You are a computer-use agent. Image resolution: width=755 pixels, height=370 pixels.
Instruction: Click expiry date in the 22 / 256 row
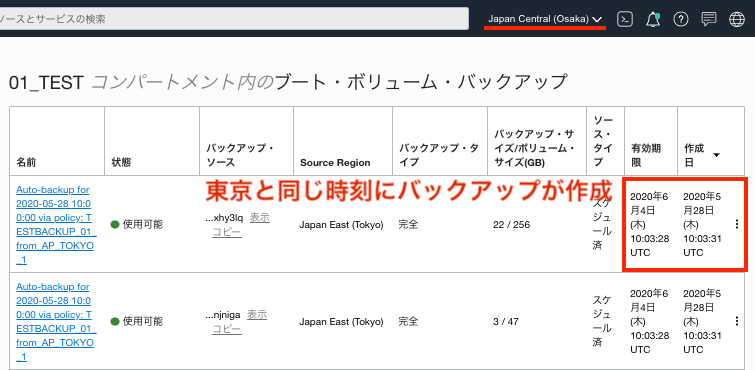pos(650,225)
